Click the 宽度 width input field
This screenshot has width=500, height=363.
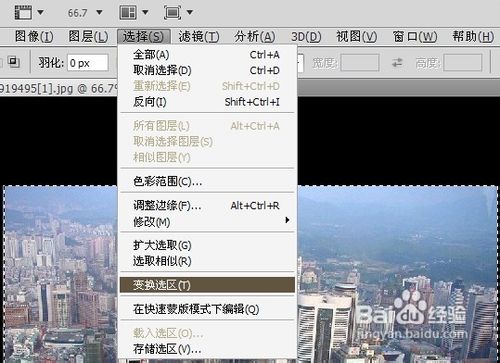[360, 63]
